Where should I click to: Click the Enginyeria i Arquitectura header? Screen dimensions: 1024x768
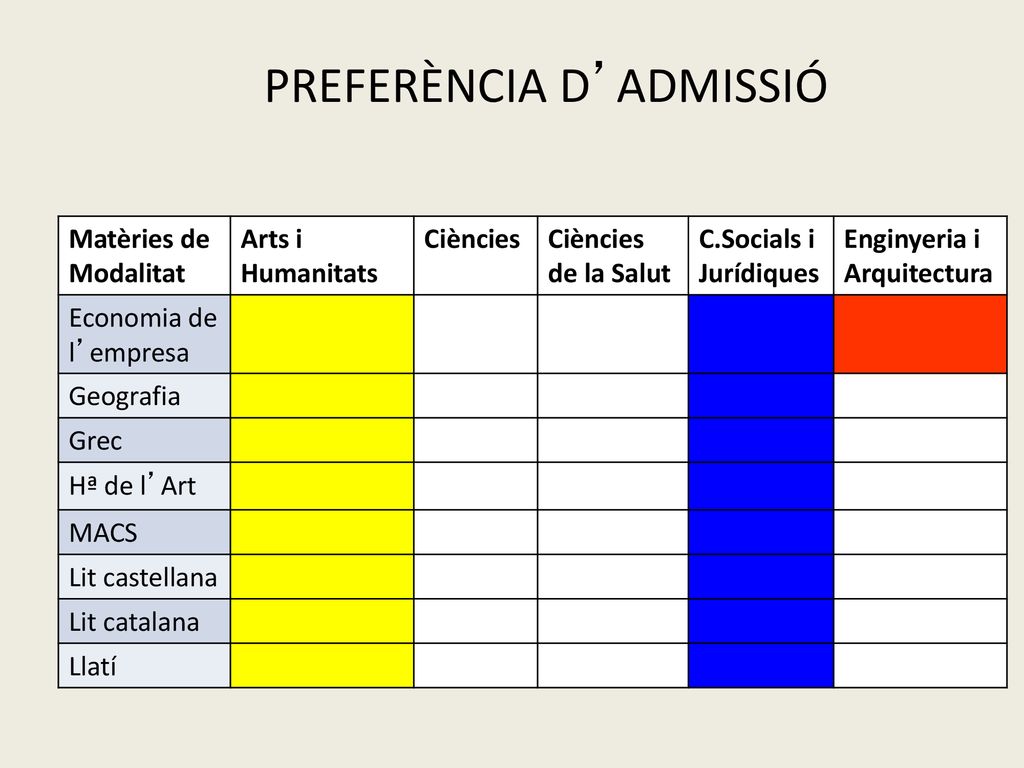[x=920, y=256]
